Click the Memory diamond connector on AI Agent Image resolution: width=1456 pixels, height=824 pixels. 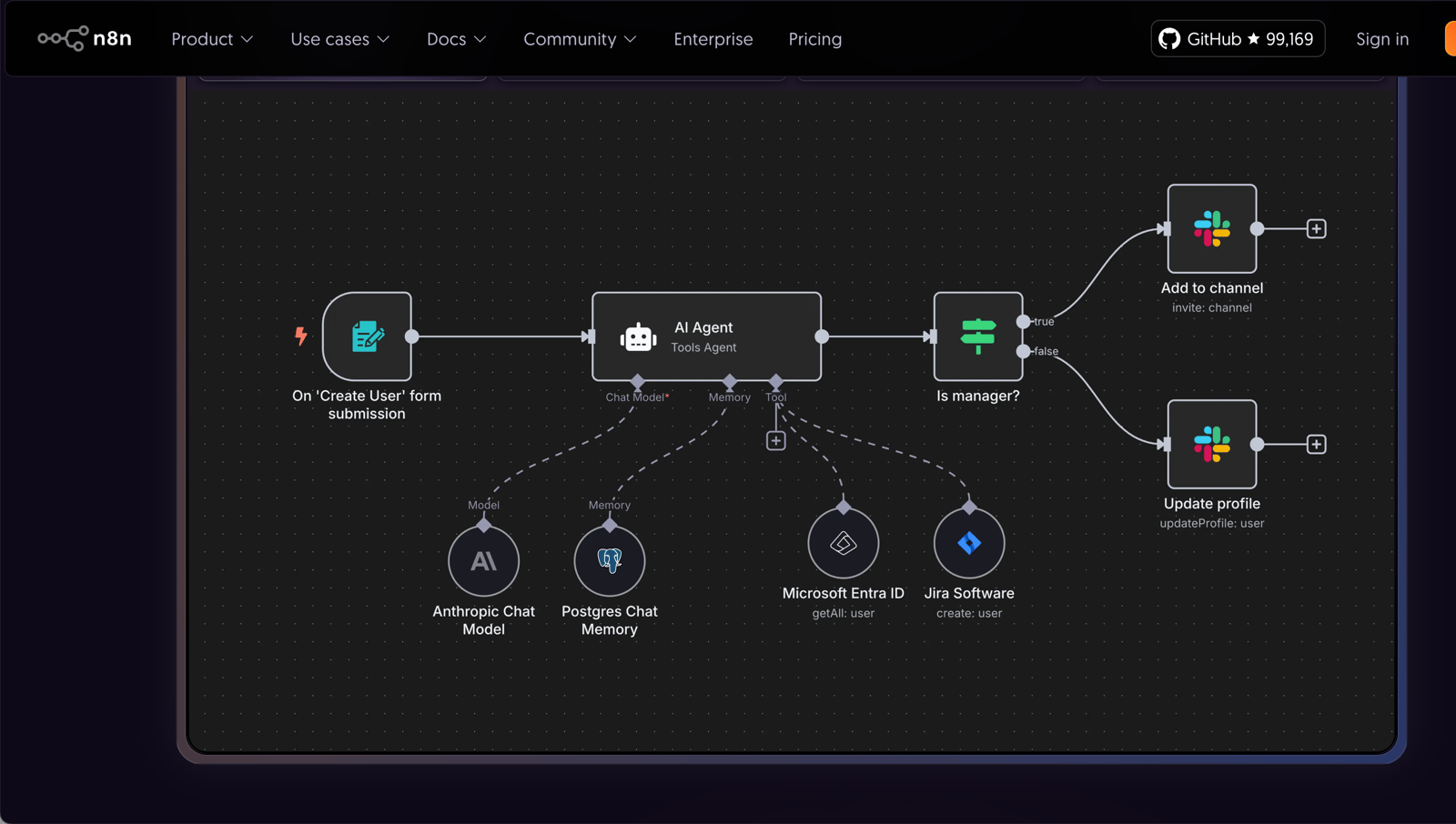coord(729,381)
